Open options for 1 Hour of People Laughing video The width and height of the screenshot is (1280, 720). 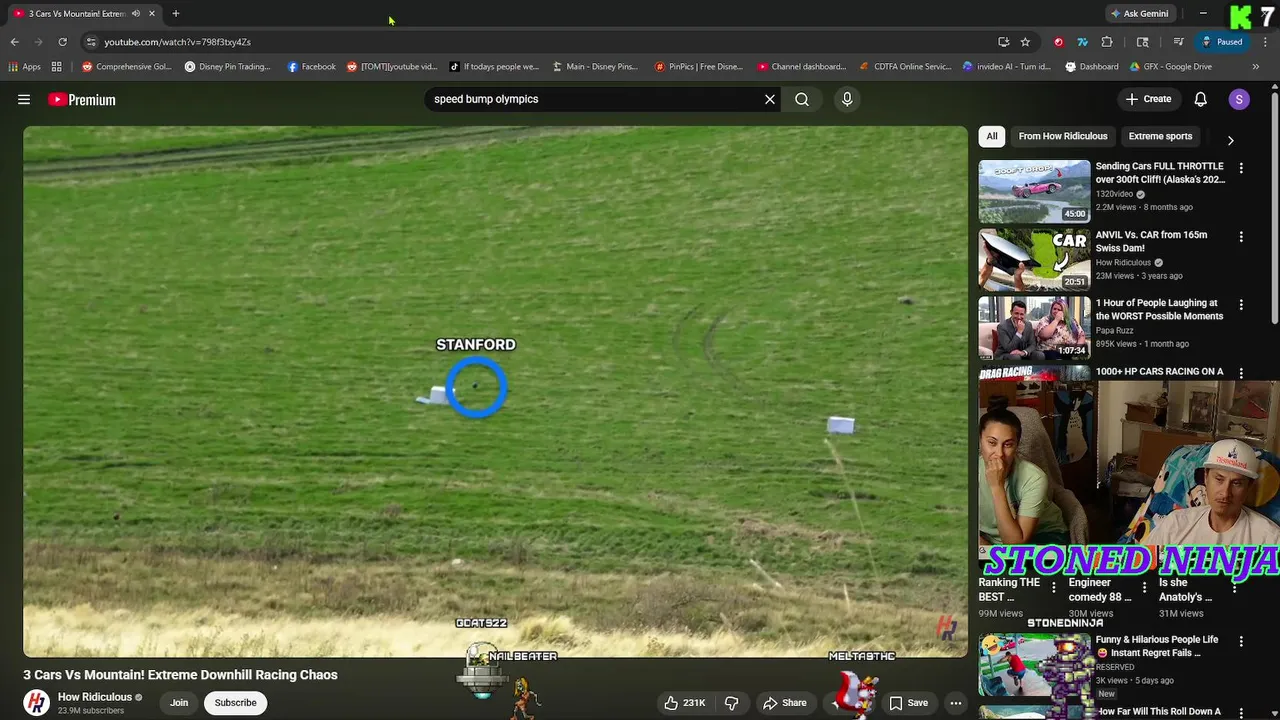1241,305
